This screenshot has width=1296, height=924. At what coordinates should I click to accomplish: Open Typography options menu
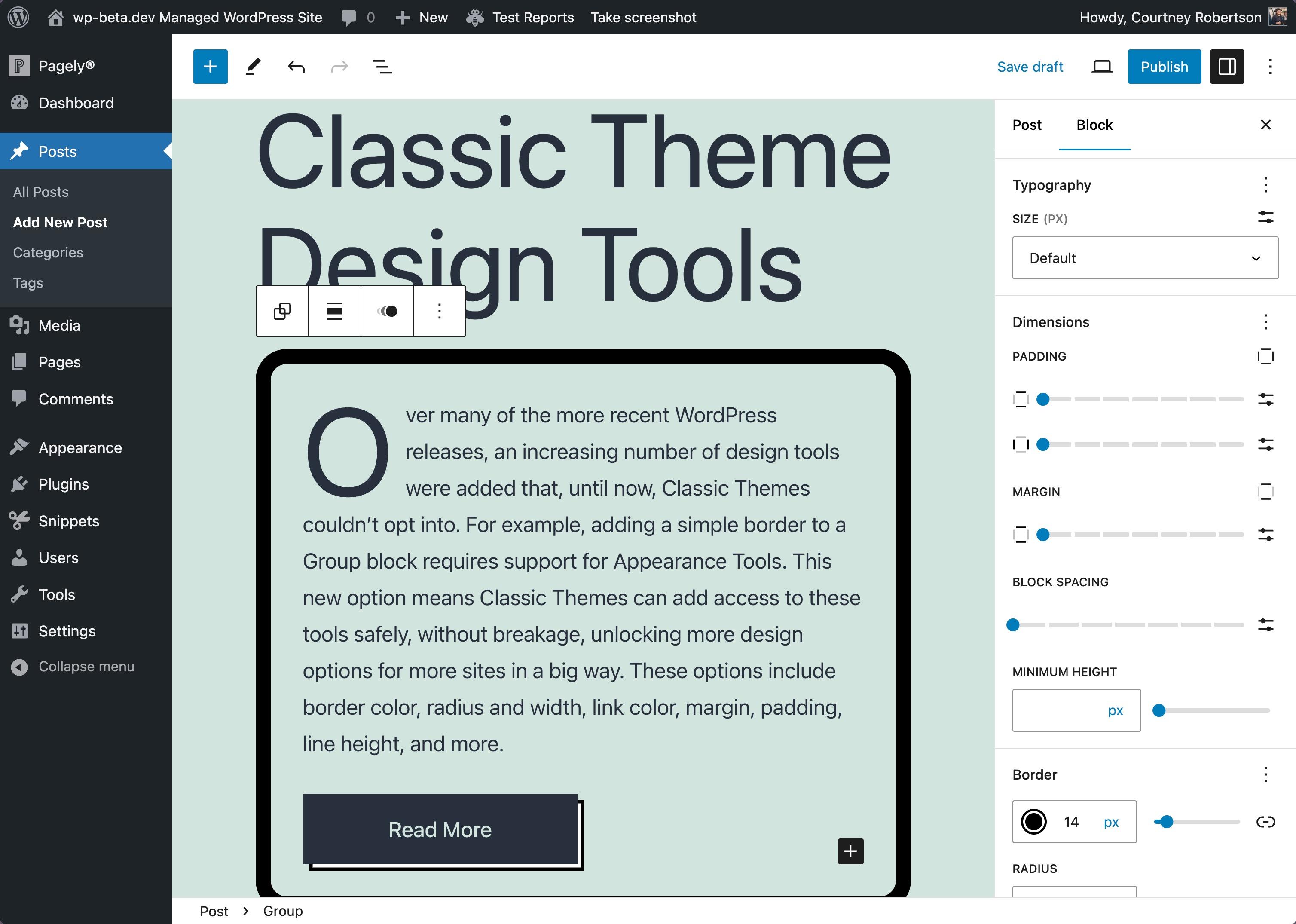tap(1265, 185)
